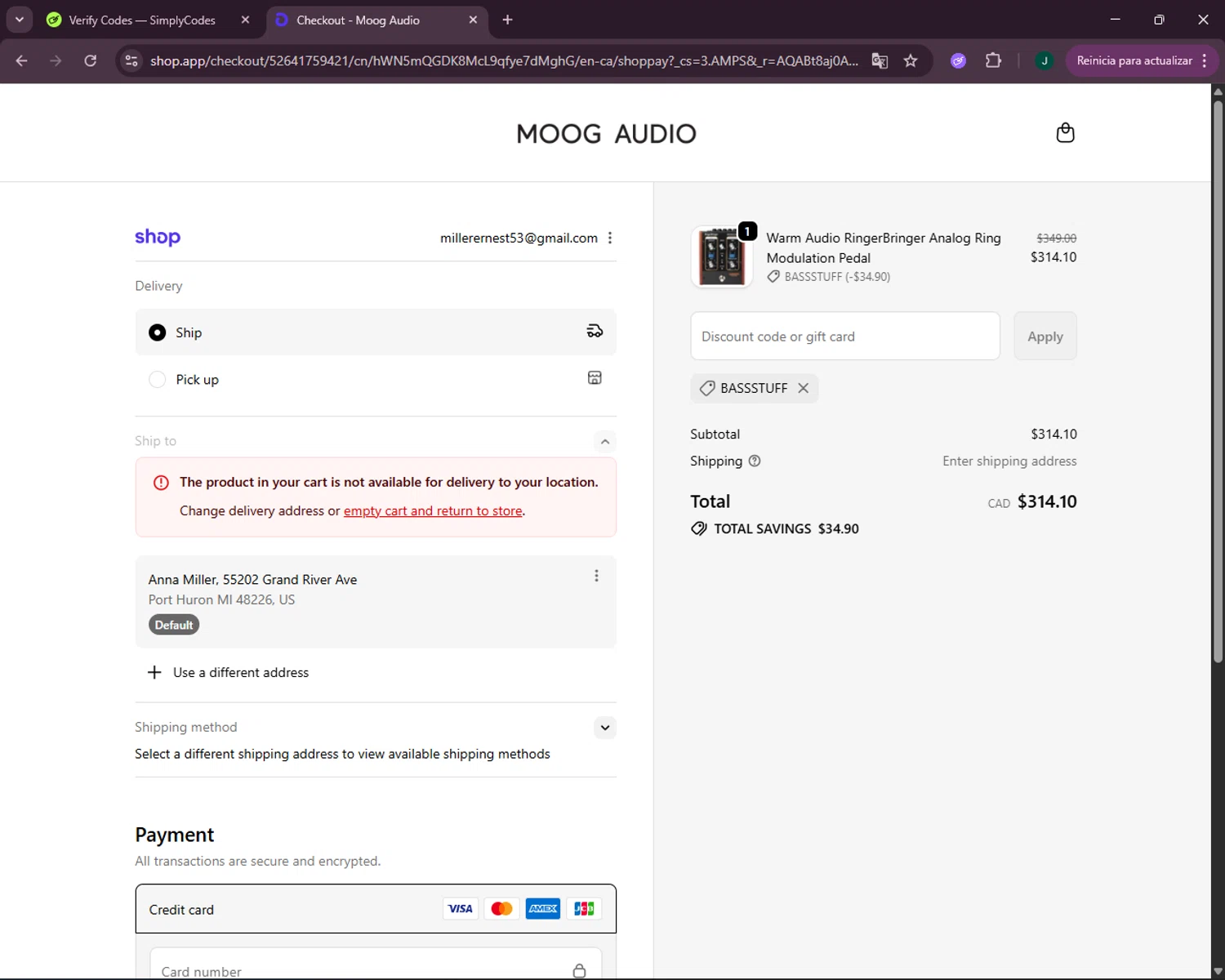Click the BASSSTUFF applied code tag

click(x=754, y=388)
